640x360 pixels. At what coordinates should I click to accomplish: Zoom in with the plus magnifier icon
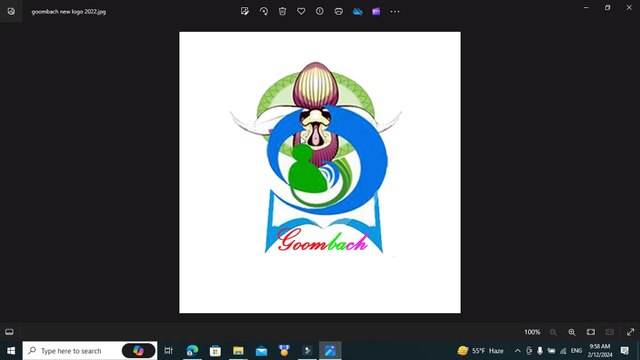coord(572,332)
